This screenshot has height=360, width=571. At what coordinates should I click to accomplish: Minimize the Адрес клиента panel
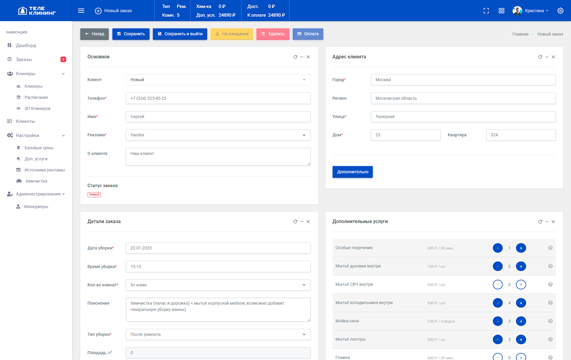pos(547,57)
